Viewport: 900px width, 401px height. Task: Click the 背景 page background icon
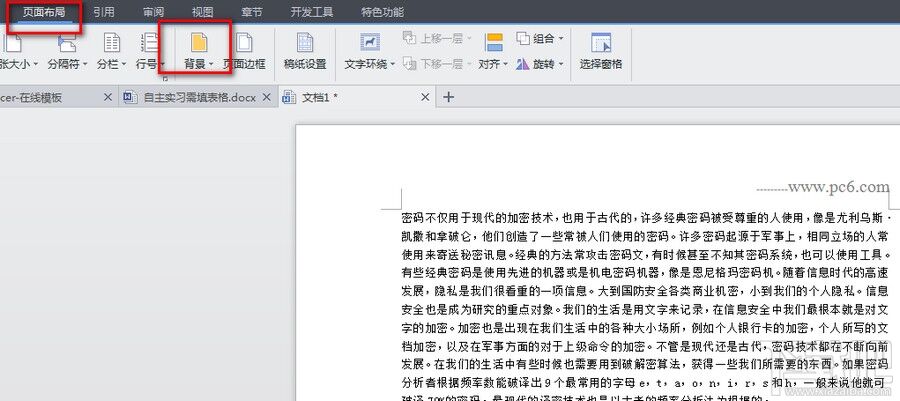[199, 43]
